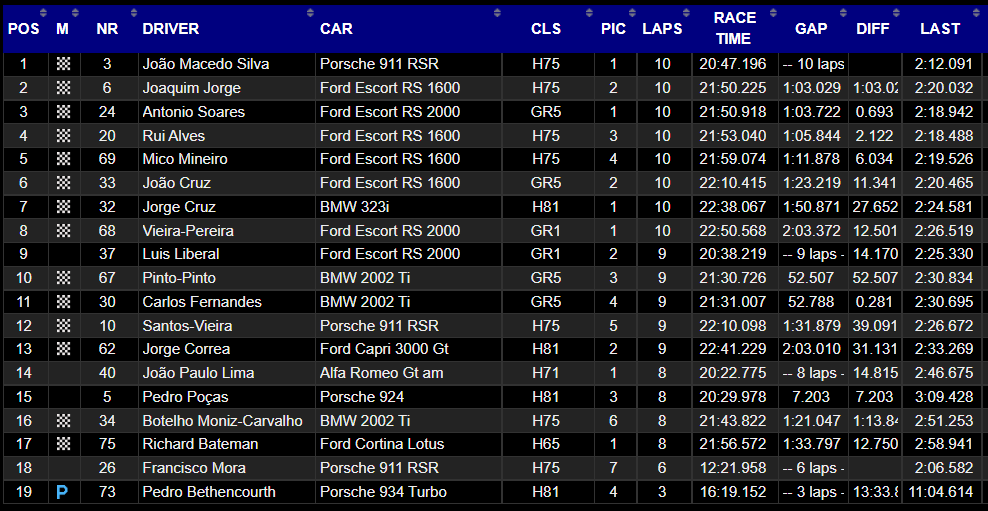
Task: Click the GAP column header
Action: click(811, 29)
